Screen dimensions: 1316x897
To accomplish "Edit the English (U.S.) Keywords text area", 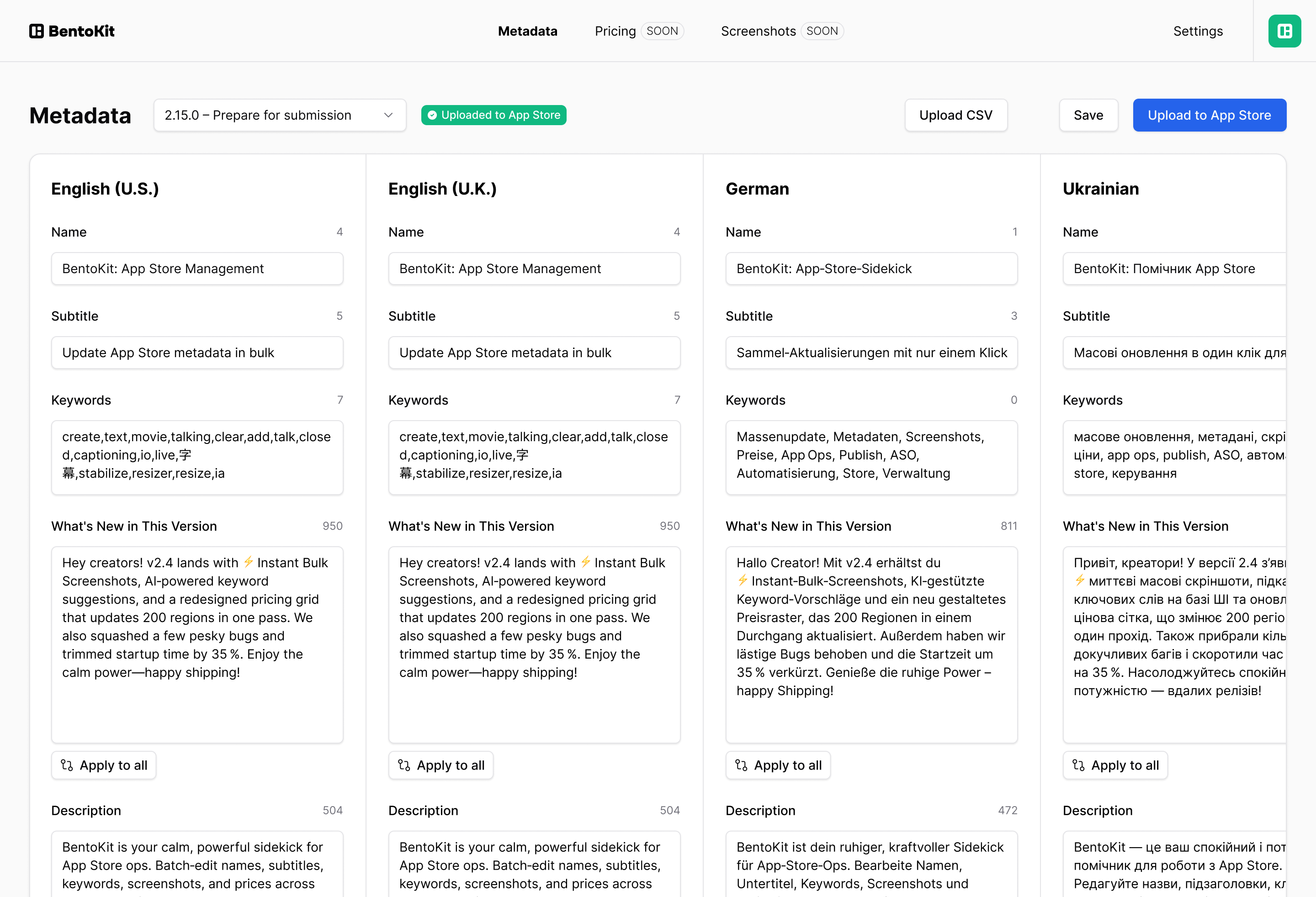I will click(x=197, y=457).
